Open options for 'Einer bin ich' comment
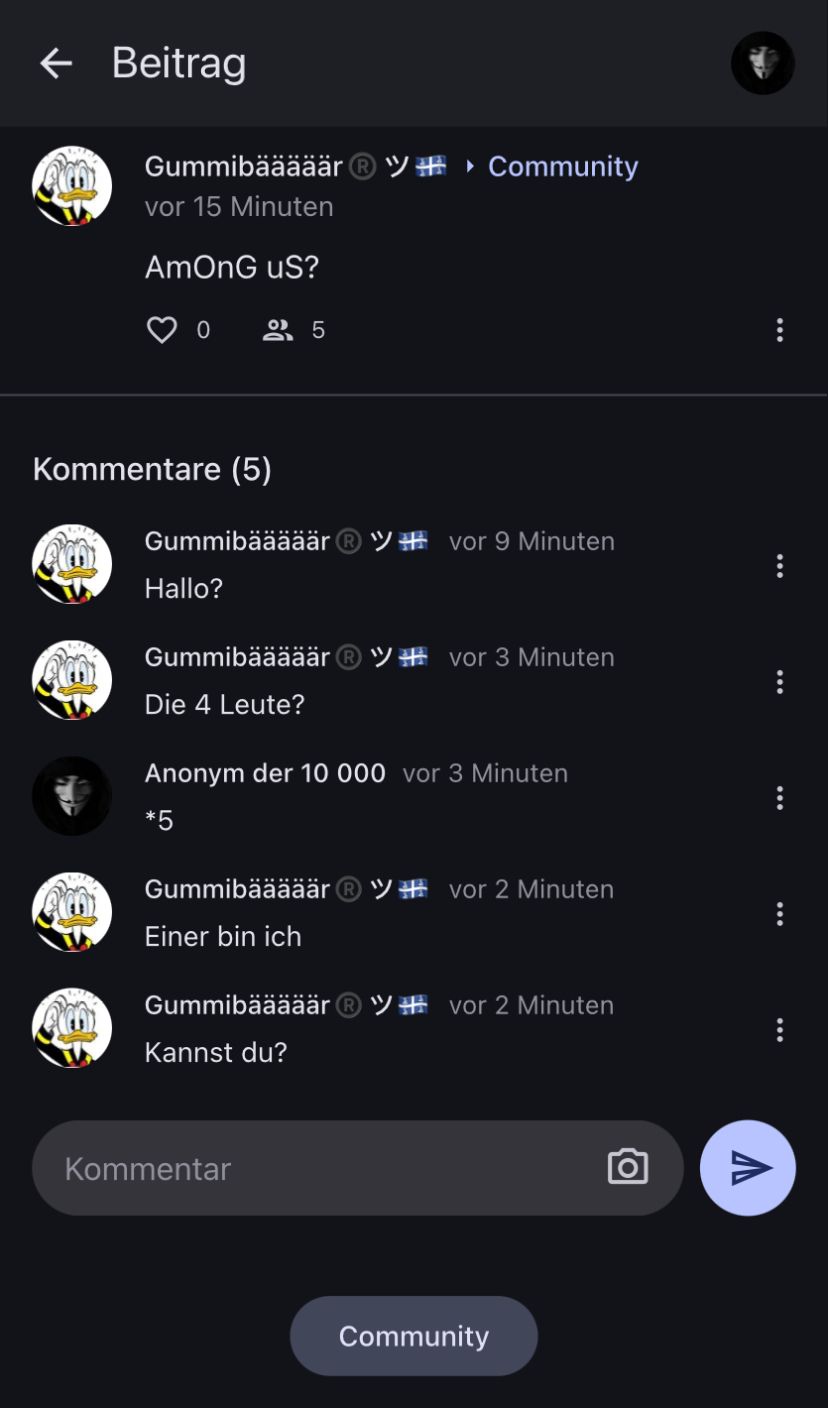The image size is (828, 1408). coord(780,914)
